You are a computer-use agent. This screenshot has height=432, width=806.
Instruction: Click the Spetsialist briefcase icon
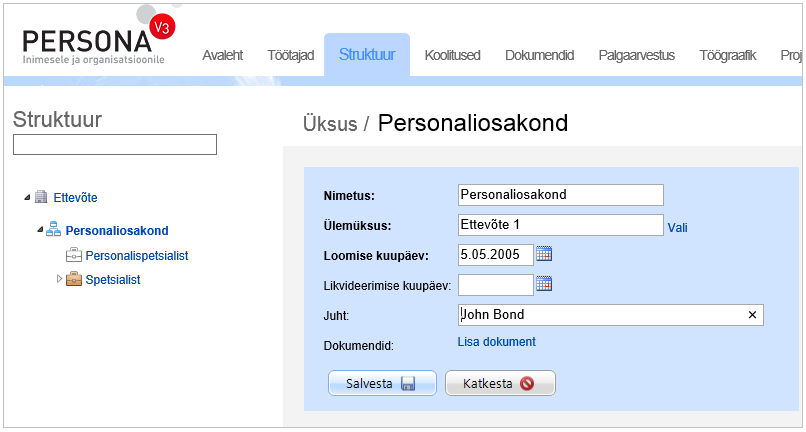pos(74,279)
